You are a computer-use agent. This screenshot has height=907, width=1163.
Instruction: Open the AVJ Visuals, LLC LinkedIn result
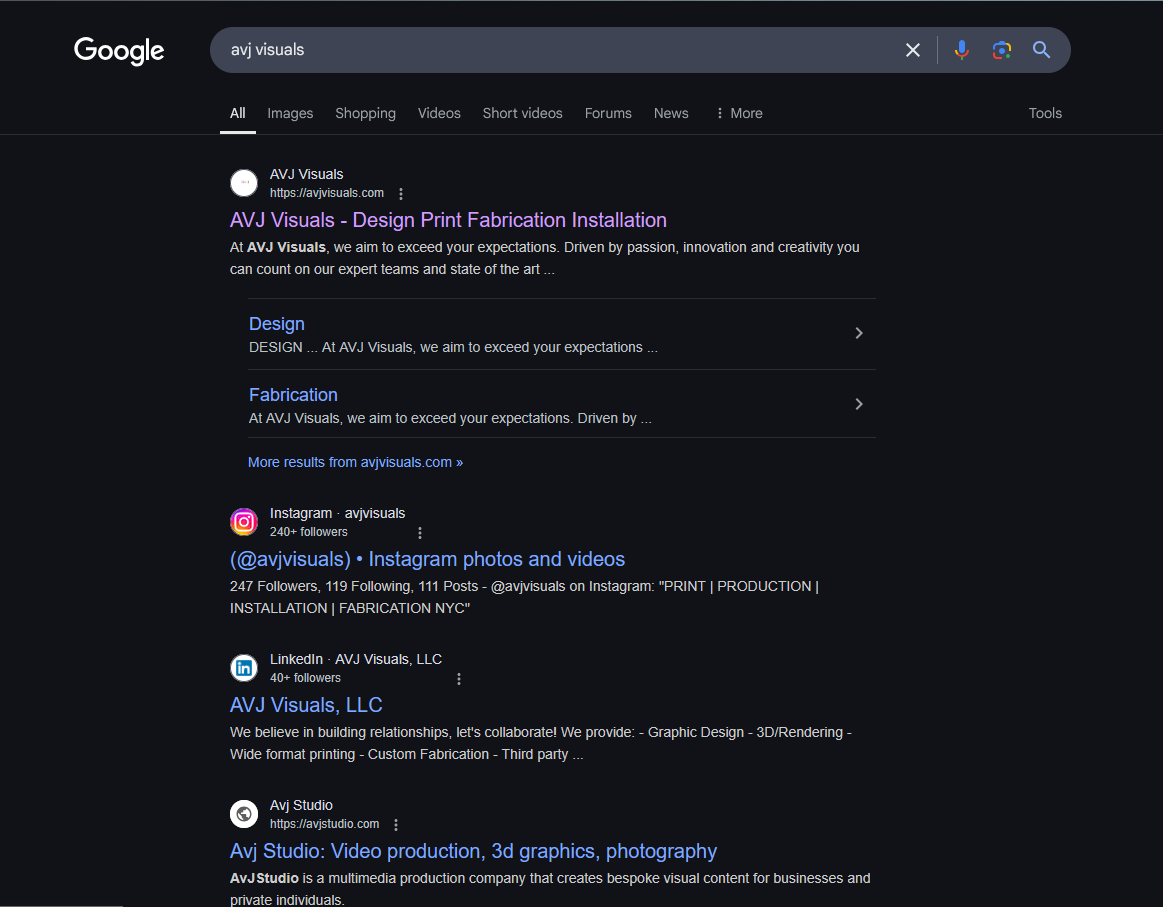pyautogui.click(x=306, y=705)
